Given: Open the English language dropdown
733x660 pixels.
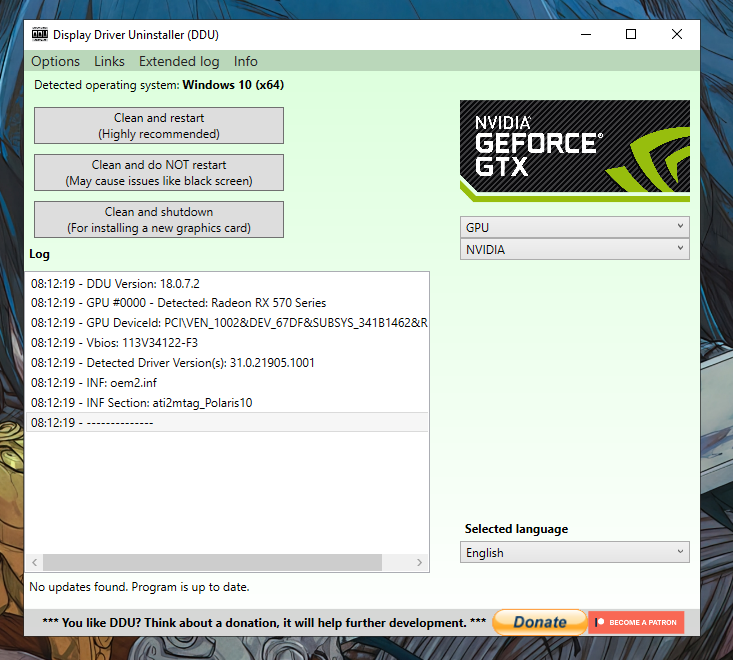Looking at the screenshot, I should pyautogui.click(x=576, y=552).
